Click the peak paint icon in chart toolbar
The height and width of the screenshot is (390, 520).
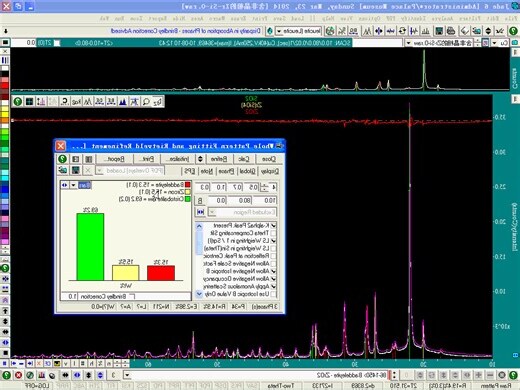123,102
